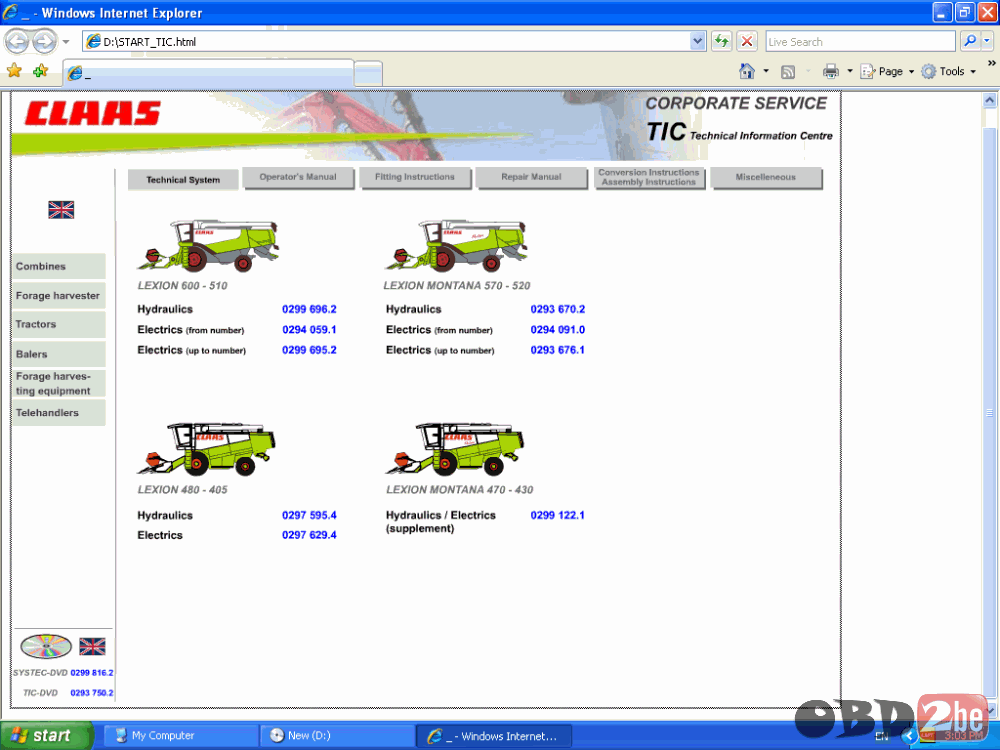
Task: Select Forage harvesting equipment in sidebar
Action: click(x=59, y=383)
